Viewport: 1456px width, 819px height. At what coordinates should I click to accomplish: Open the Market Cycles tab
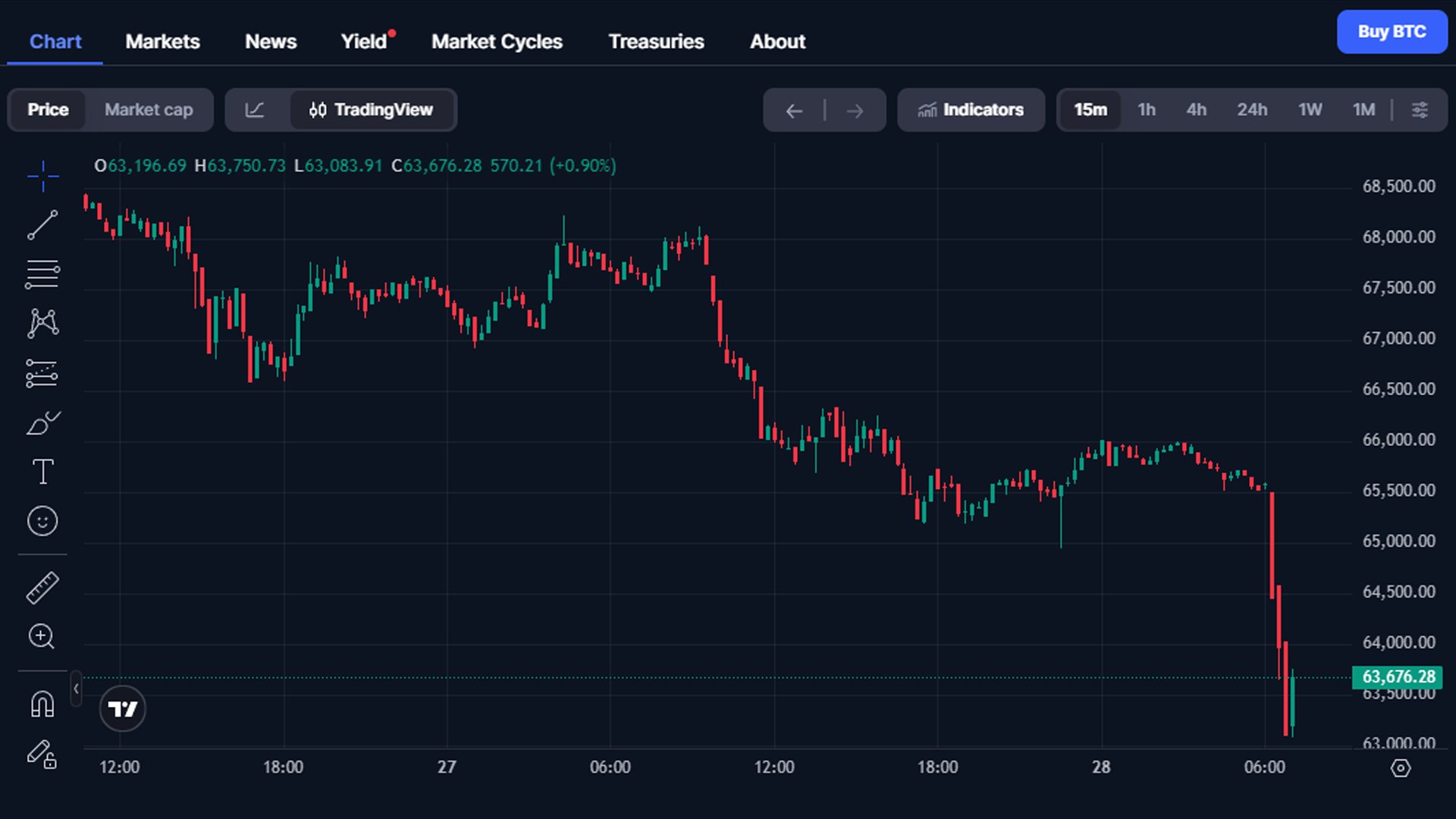click(x=497, y=42)
